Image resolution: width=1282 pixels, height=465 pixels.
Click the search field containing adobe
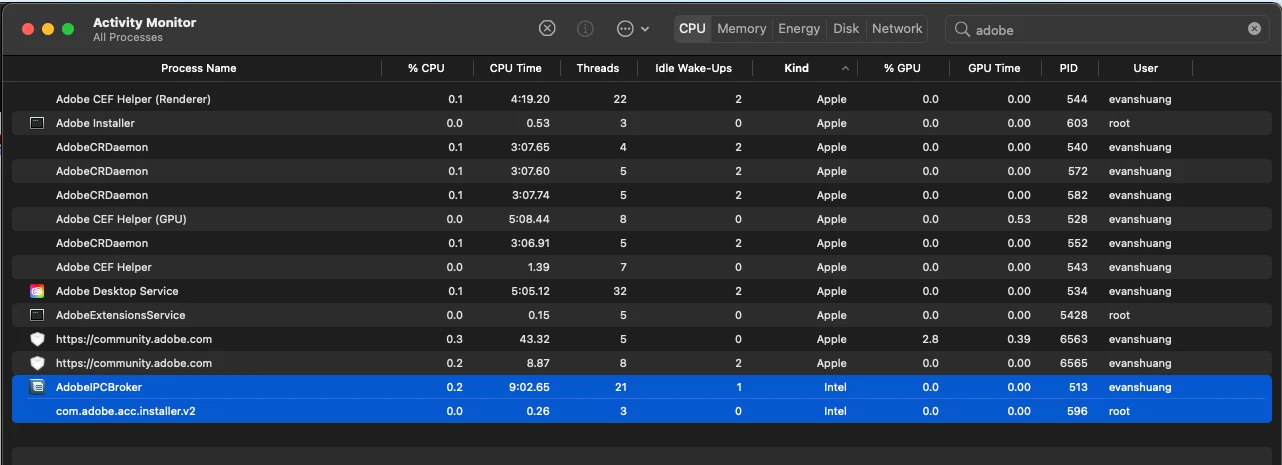(x=1107, y=29)
